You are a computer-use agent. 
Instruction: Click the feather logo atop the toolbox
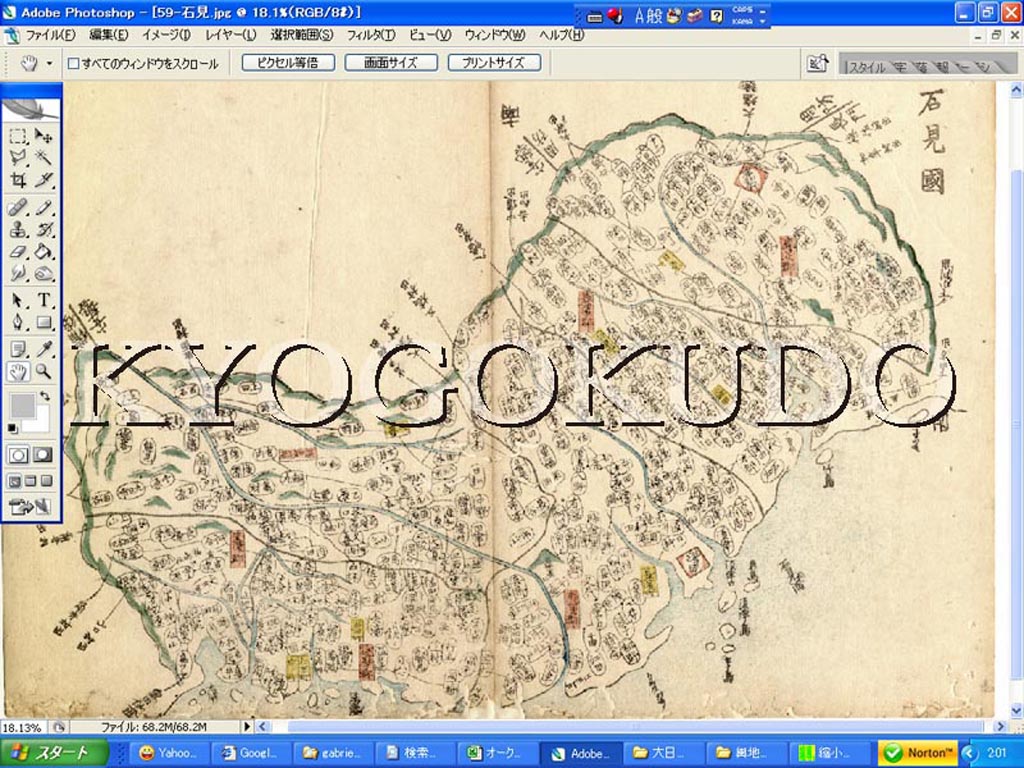[31, 108]
